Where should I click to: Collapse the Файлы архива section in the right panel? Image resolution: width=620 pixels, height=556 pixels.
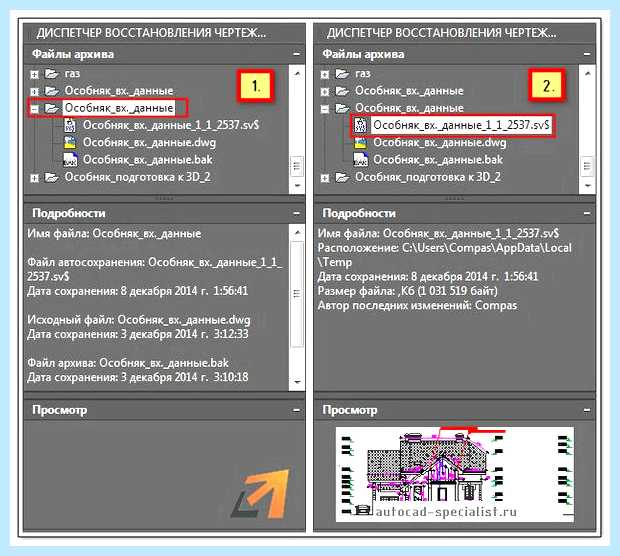pyautogui.click(x=587, y=54)
